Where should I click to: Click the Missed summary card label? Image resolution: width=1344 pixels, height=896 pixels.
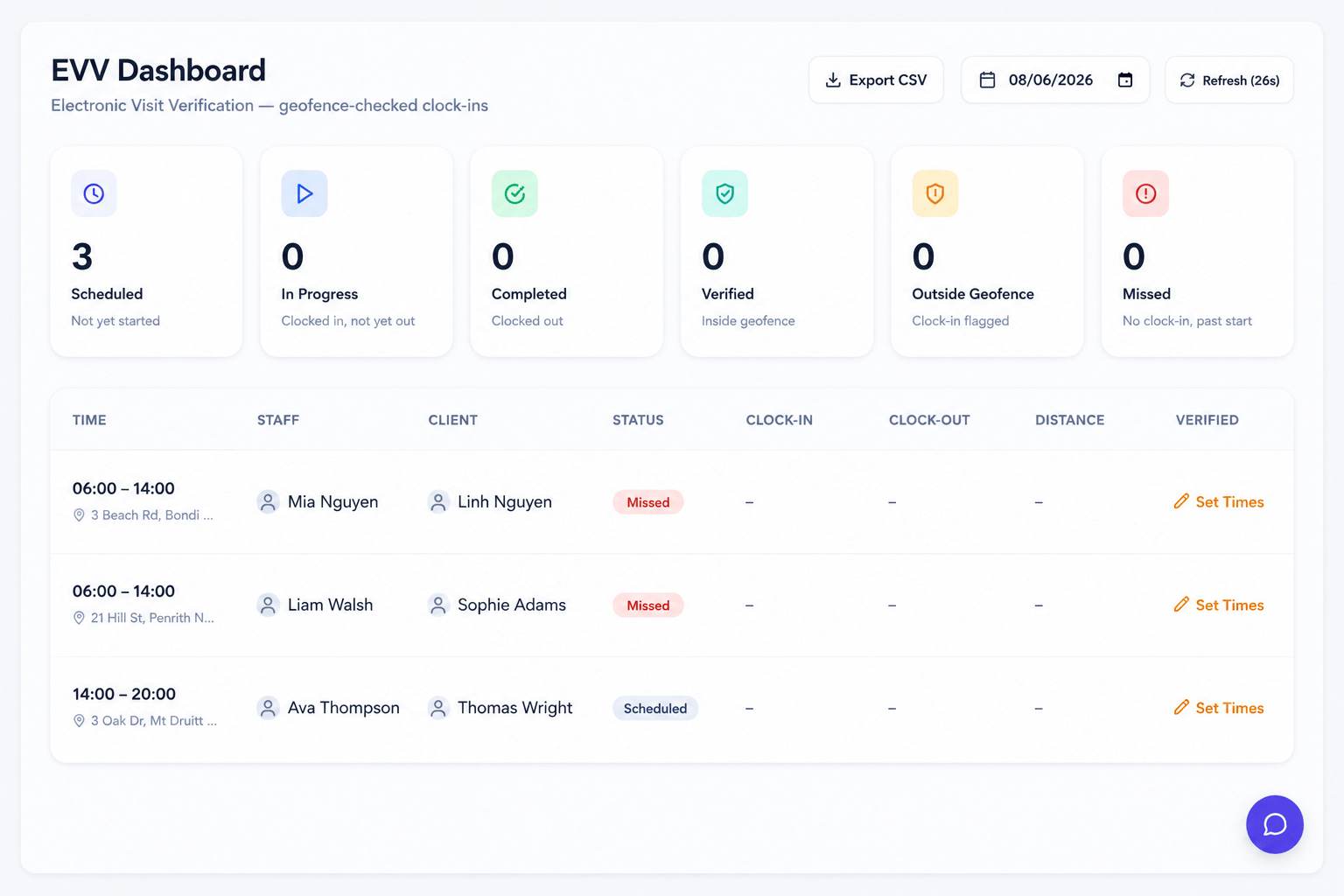point(1146,294)
